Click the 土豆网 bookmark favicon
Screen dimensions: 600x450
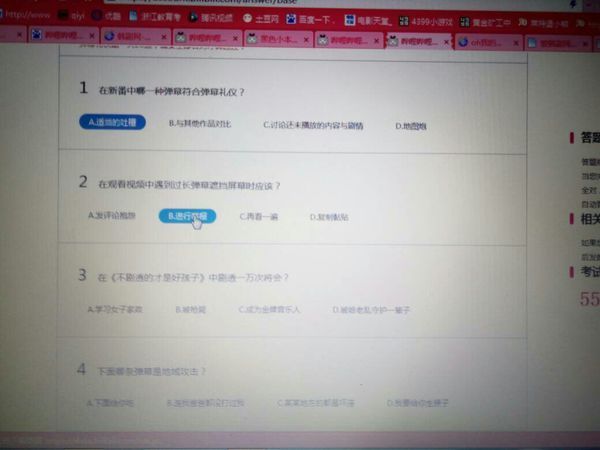[248, 18]
